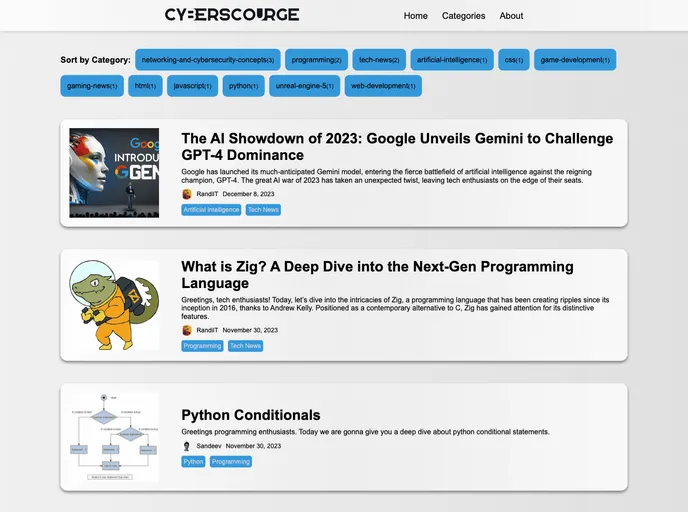Open 'What is Zig?' article title
The width and height of the screenshot is (688, 512).
(x=377, y=275)
